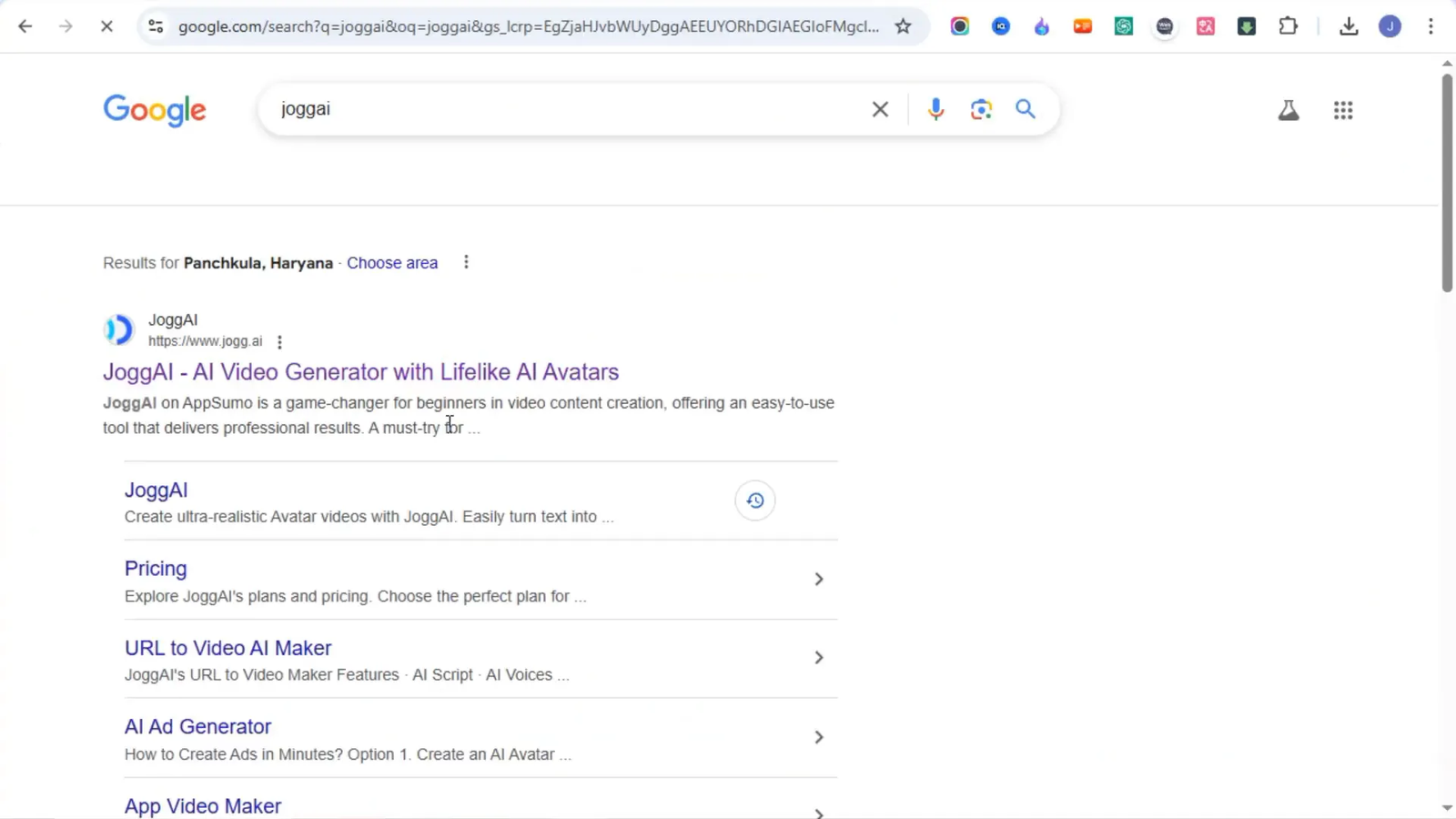Open the pink translate extension
1456x819 pixels.
[x=1206, y=26]
